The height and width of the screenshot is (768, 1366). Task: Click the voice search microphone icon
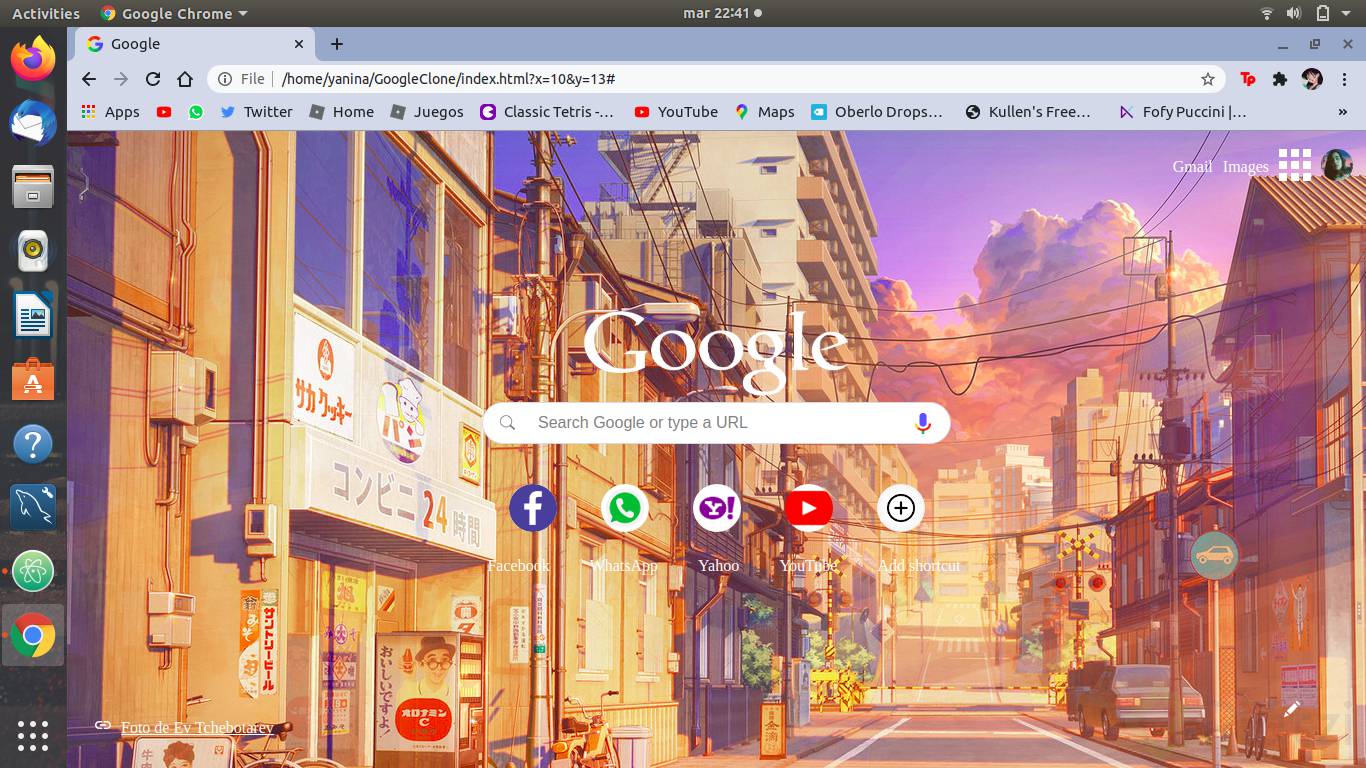click(922, 422)
